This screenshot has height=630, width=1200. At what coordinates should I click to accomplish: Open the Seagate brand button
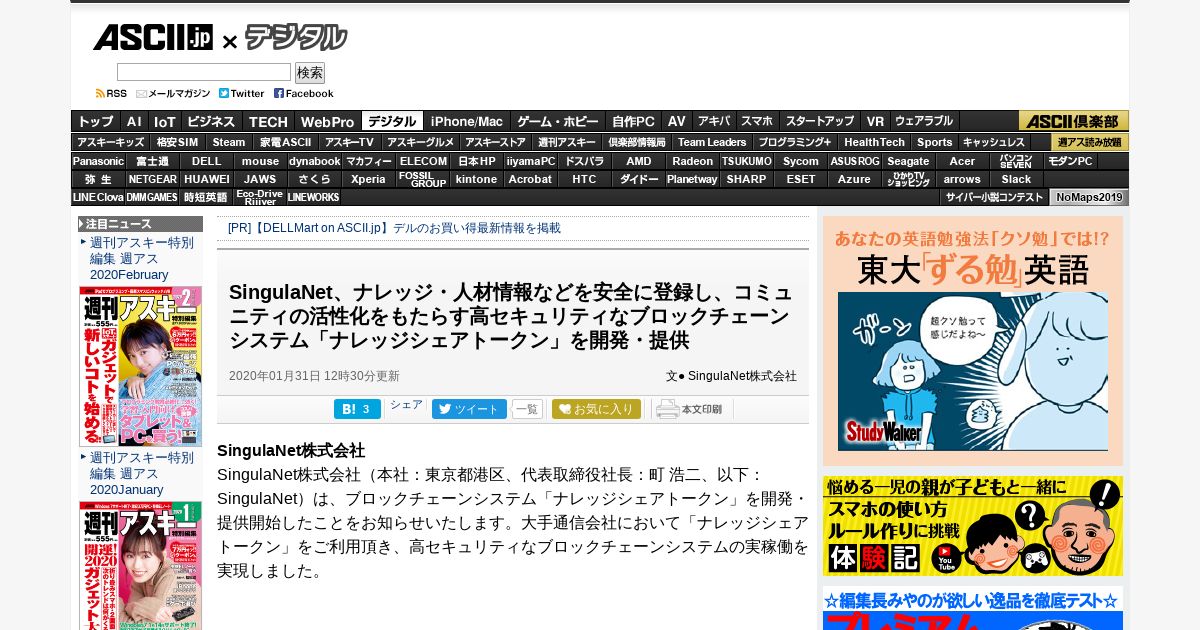[909, 161]
